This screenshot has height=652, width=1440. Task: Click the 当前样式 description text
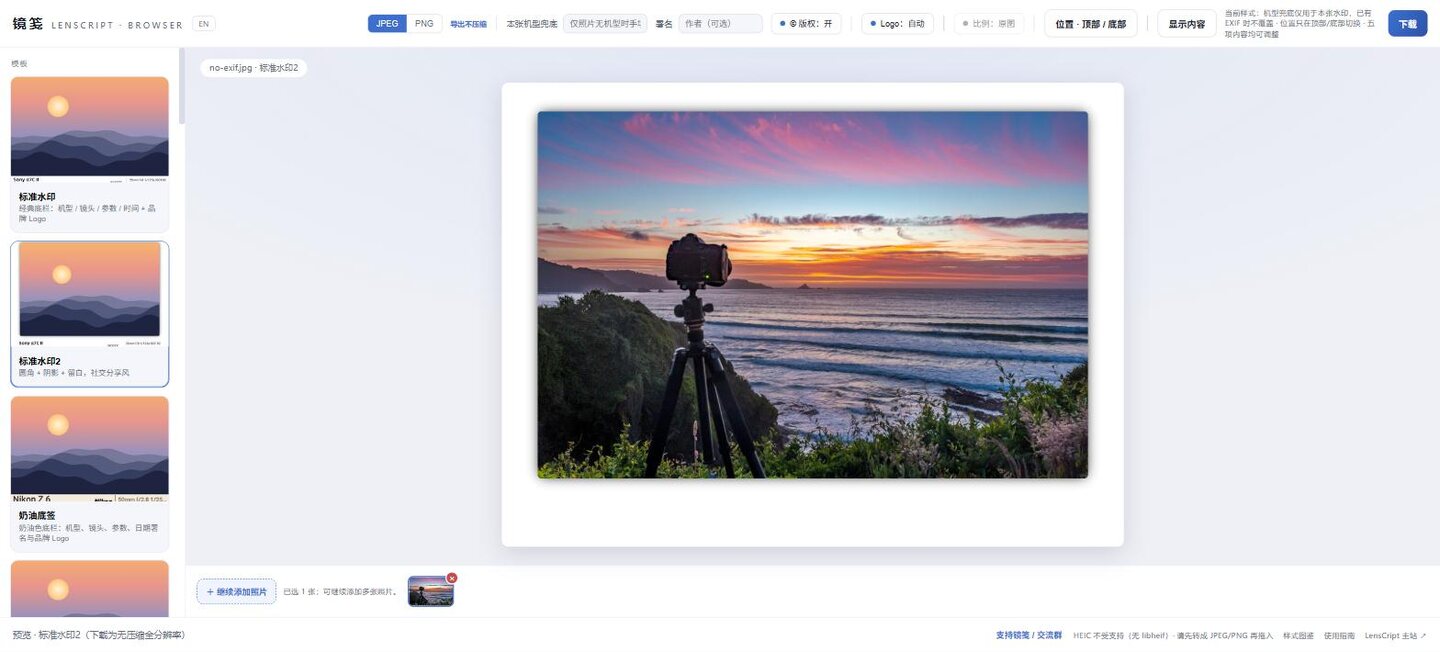tap(1300, 23)
